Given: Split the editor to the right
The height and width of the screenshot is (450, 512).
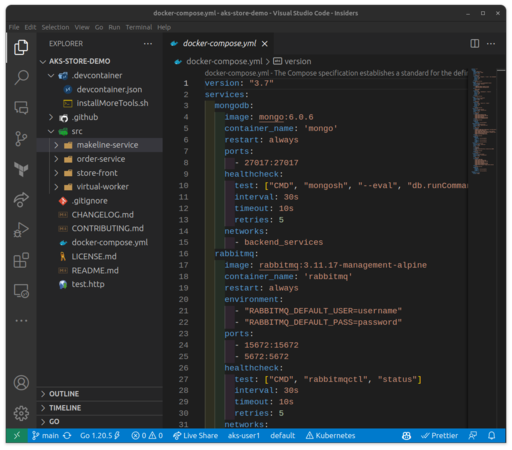Looking at the screenshot, I should point(475,44).
